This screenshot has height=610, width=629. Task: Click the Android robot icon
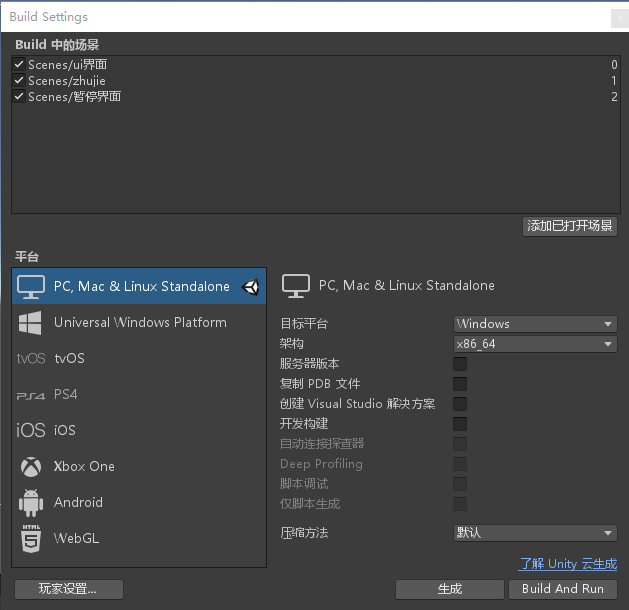31,503
